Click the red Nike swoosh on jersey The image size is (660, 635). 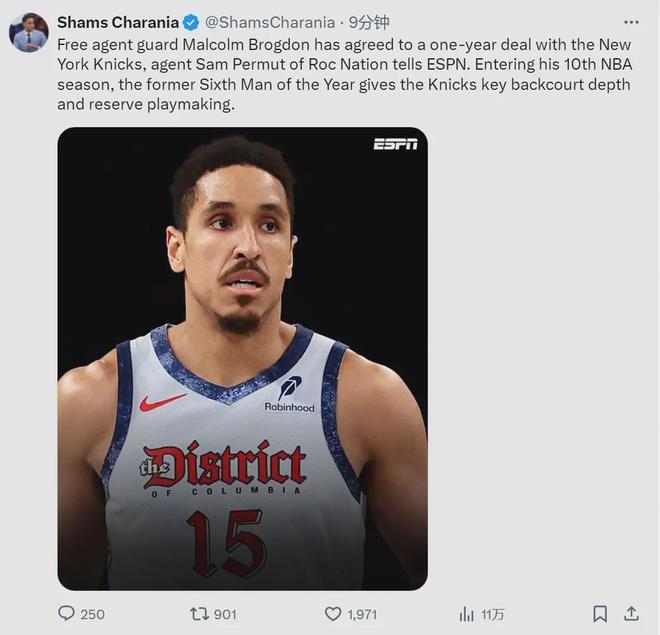pos(162,402)
